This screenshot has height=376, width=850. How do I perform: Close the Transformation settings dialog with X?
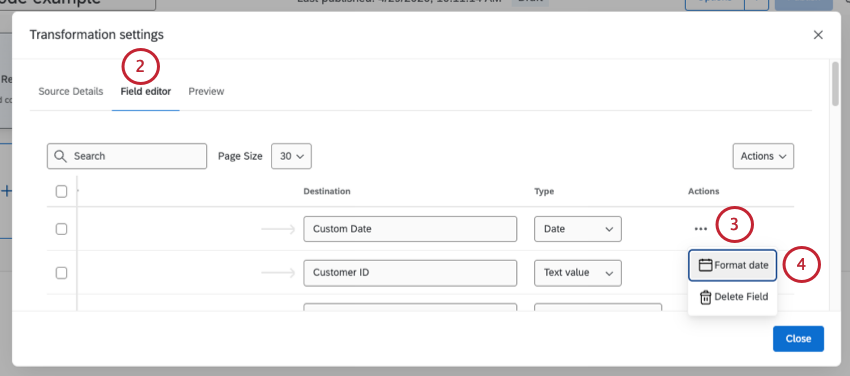coord(818,35)
